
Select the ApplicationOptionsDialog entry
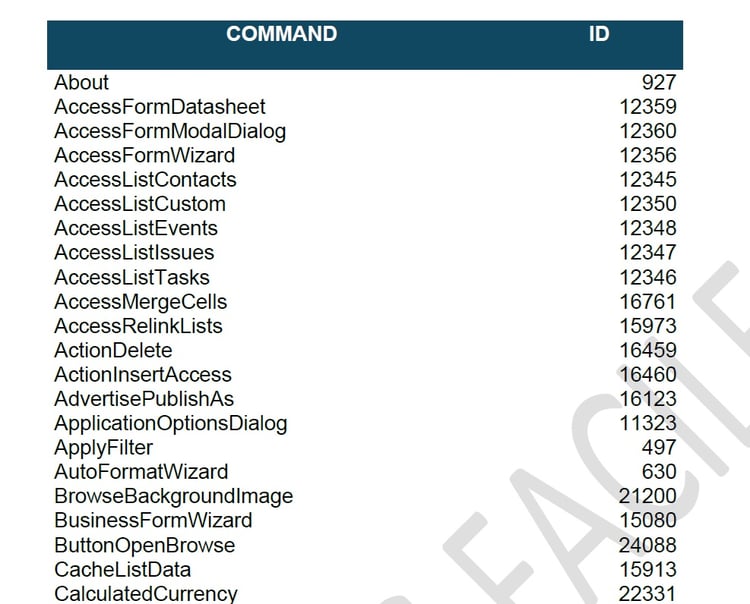tap(171, 424)
